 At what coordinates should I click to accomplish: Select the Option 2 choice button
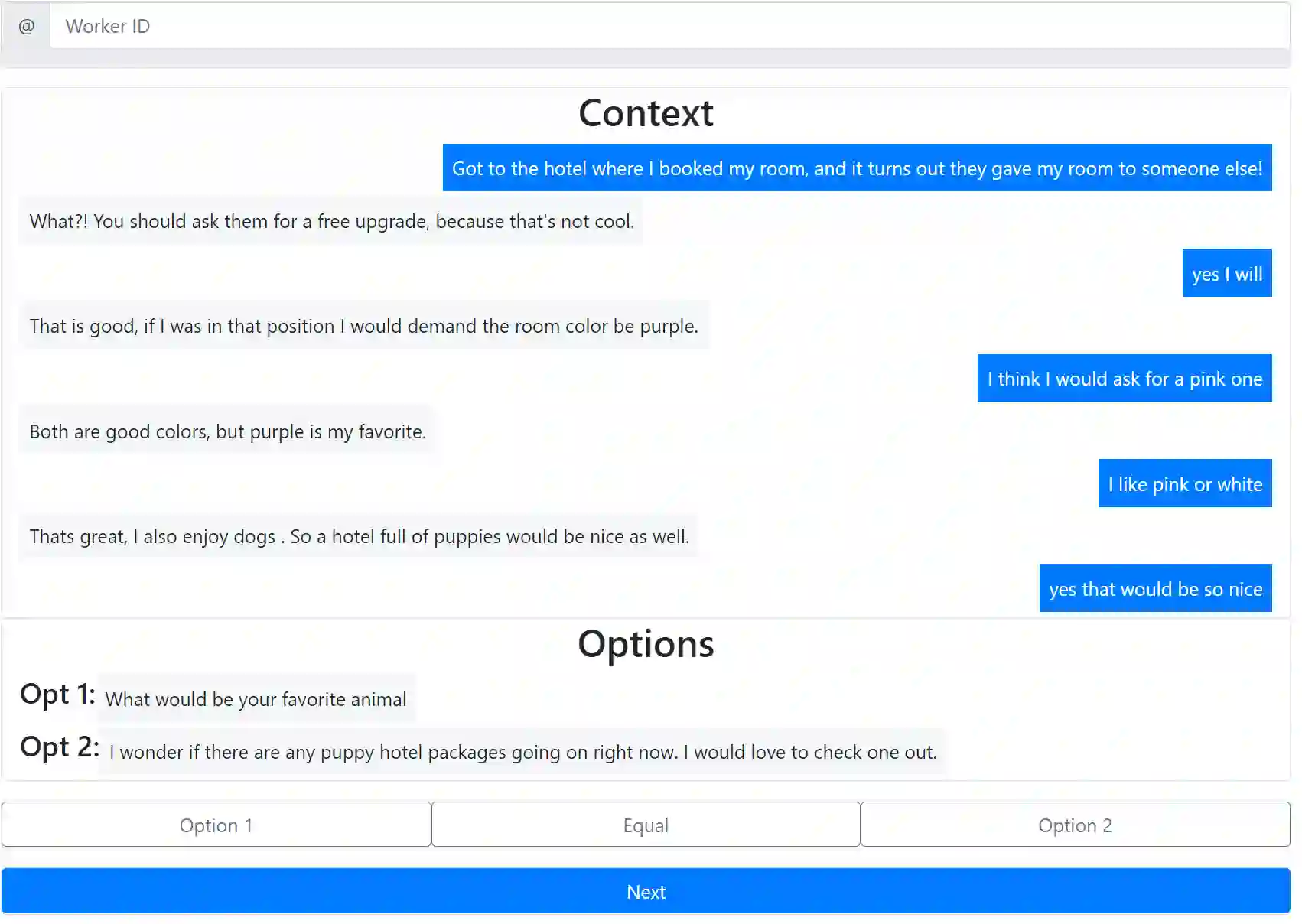[x=1075, y=825]
